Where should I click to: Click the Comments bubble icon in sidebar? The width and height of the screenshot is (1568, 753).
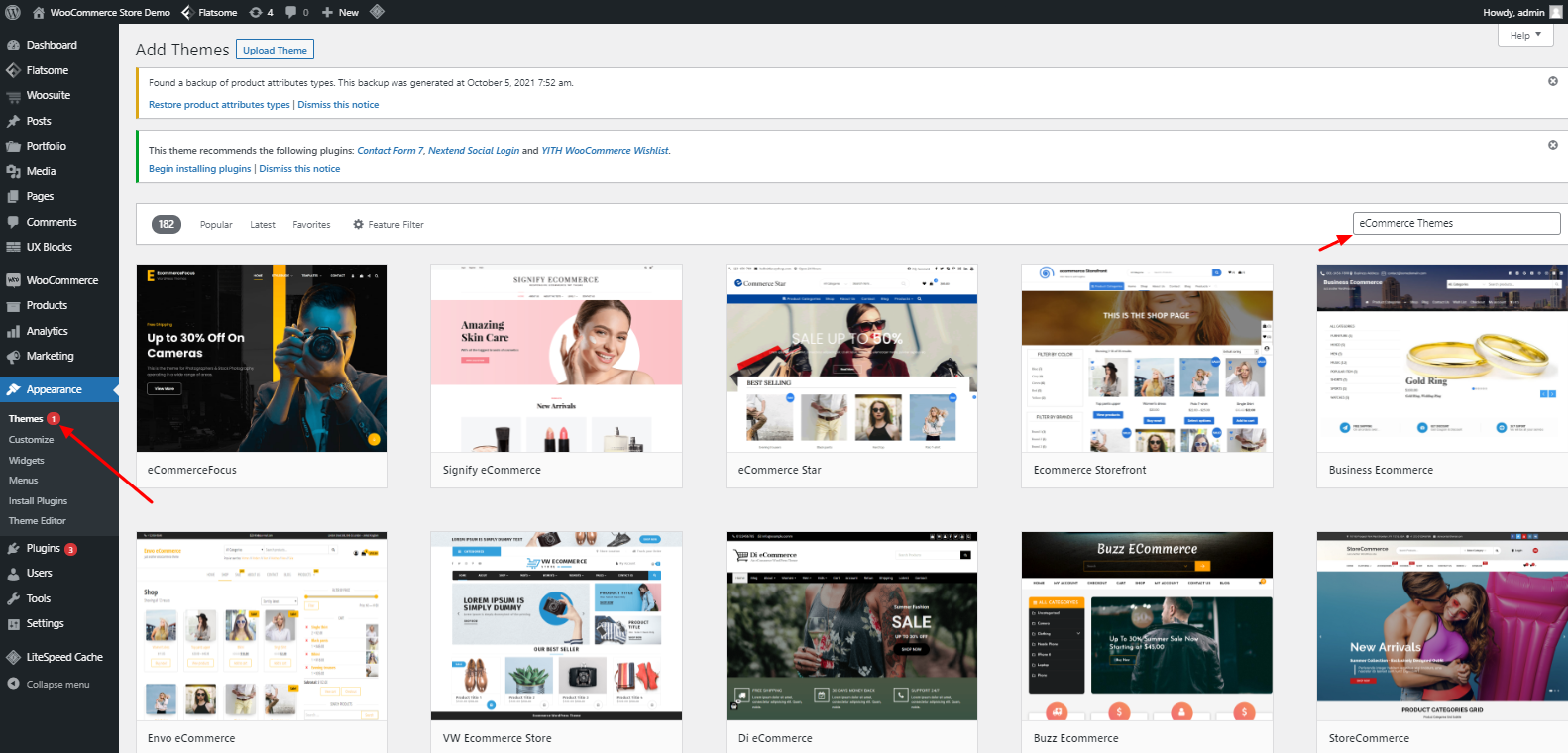[13, 222]
